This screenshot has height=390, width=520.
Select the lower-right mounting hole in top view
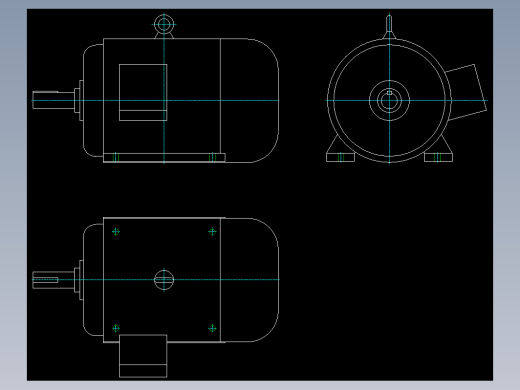click(212, 328)
